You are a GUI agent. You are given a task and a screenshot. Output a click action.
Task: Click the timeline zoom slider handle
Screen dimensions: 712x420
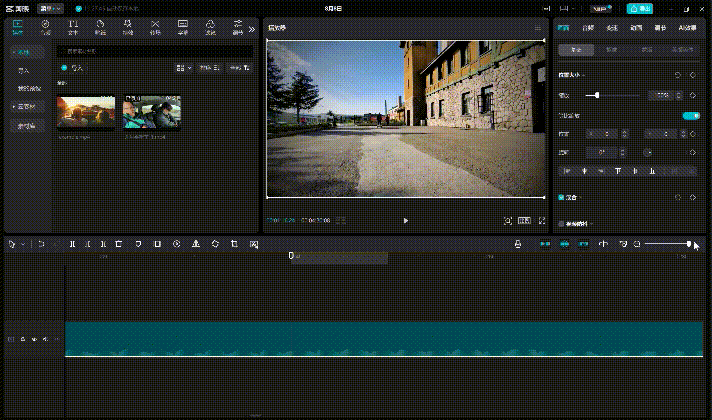689,244
